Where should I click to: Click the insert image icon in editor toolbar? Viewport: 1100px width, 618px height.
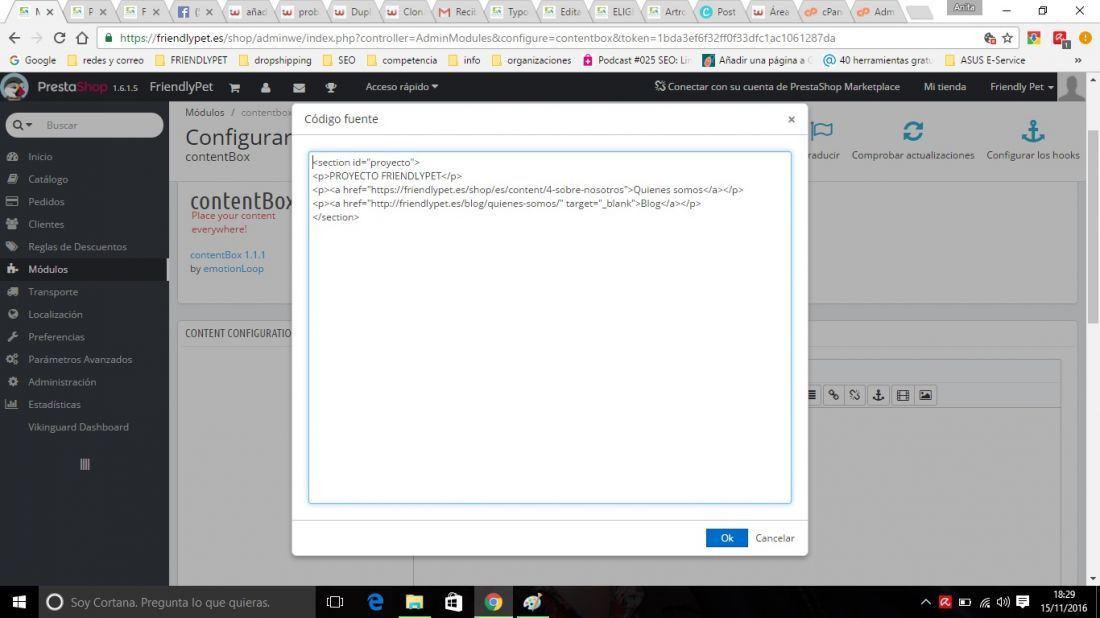[x=925, y=396]
